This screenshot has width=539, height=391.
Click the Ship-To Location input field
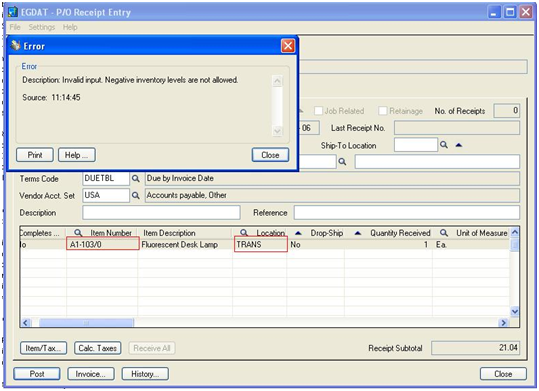[416, 145]
